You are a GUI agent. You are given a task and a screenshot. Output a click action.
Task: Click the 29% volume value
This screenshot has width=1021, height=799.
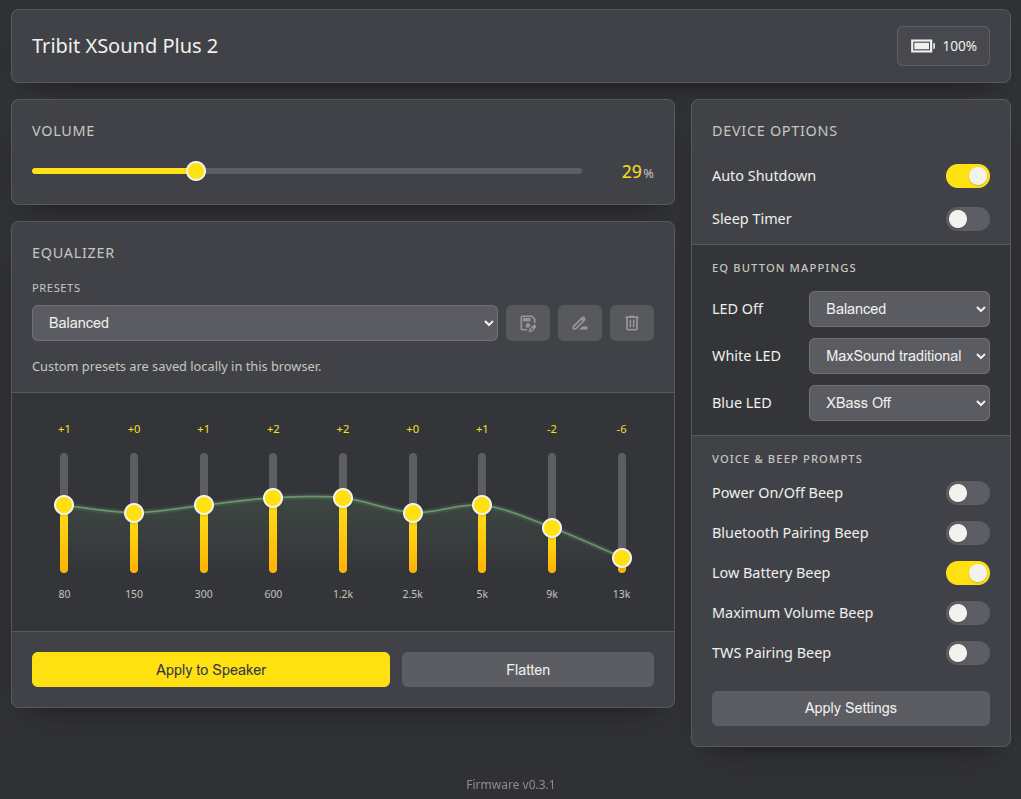637,172
